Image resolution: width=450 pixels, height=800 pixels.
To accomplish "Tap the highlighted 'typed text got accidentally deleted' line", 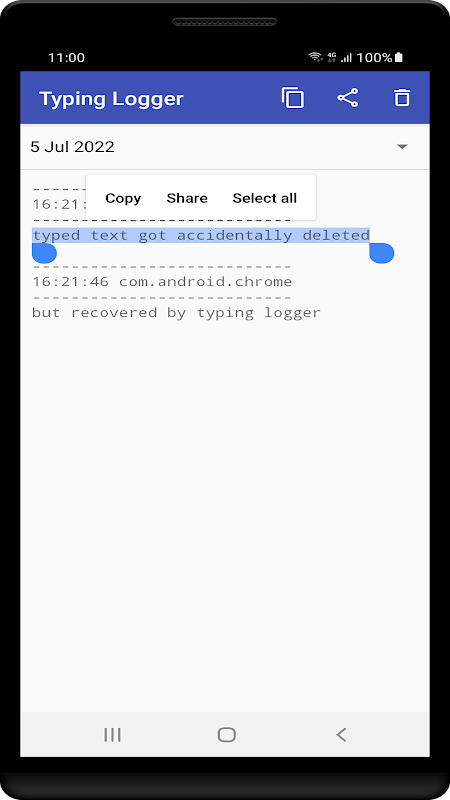I will (201, 235).
